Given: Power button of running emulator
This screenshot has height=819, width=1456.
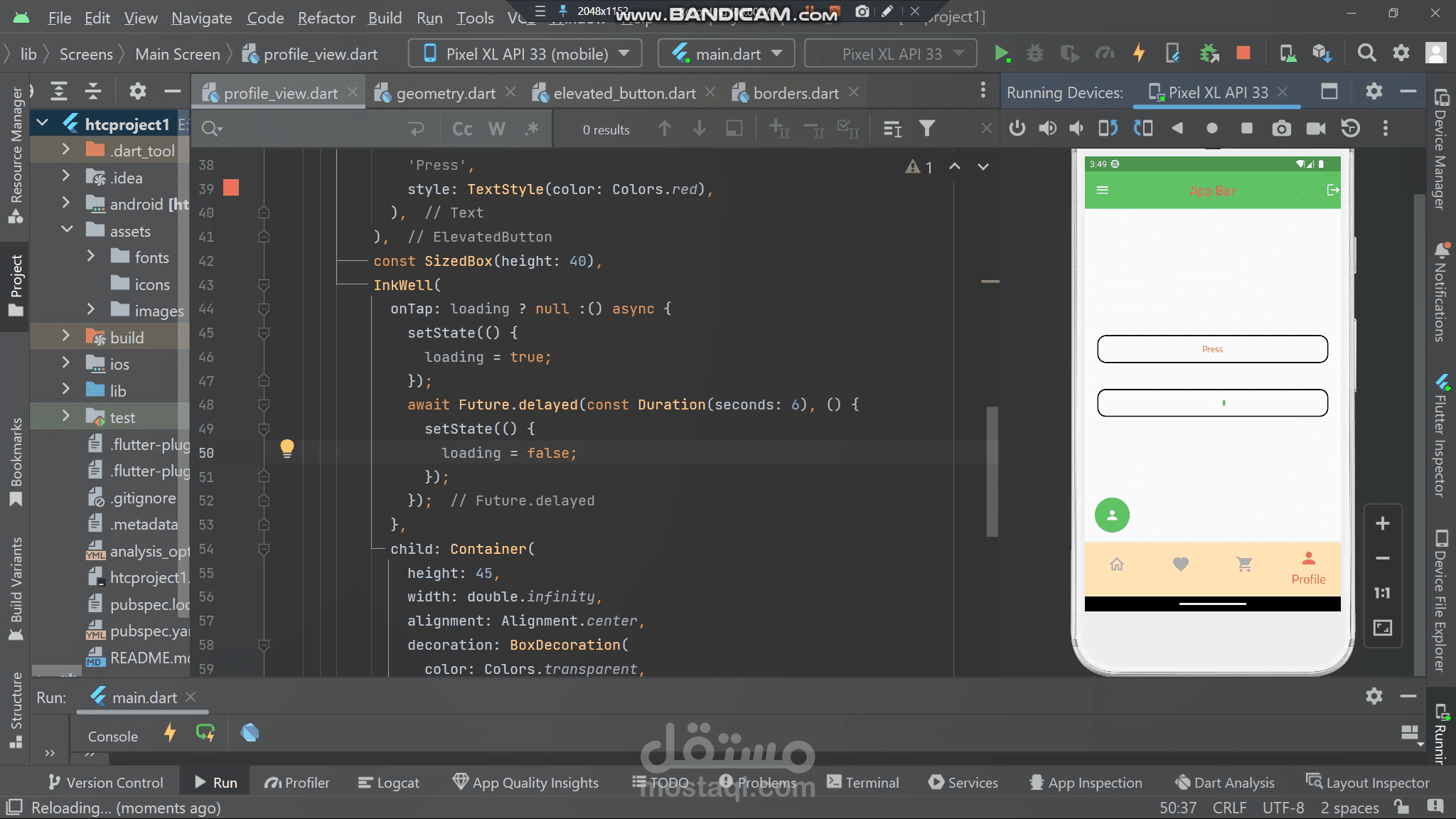Looking at the screenshot, I should (x=1017, y=128).
